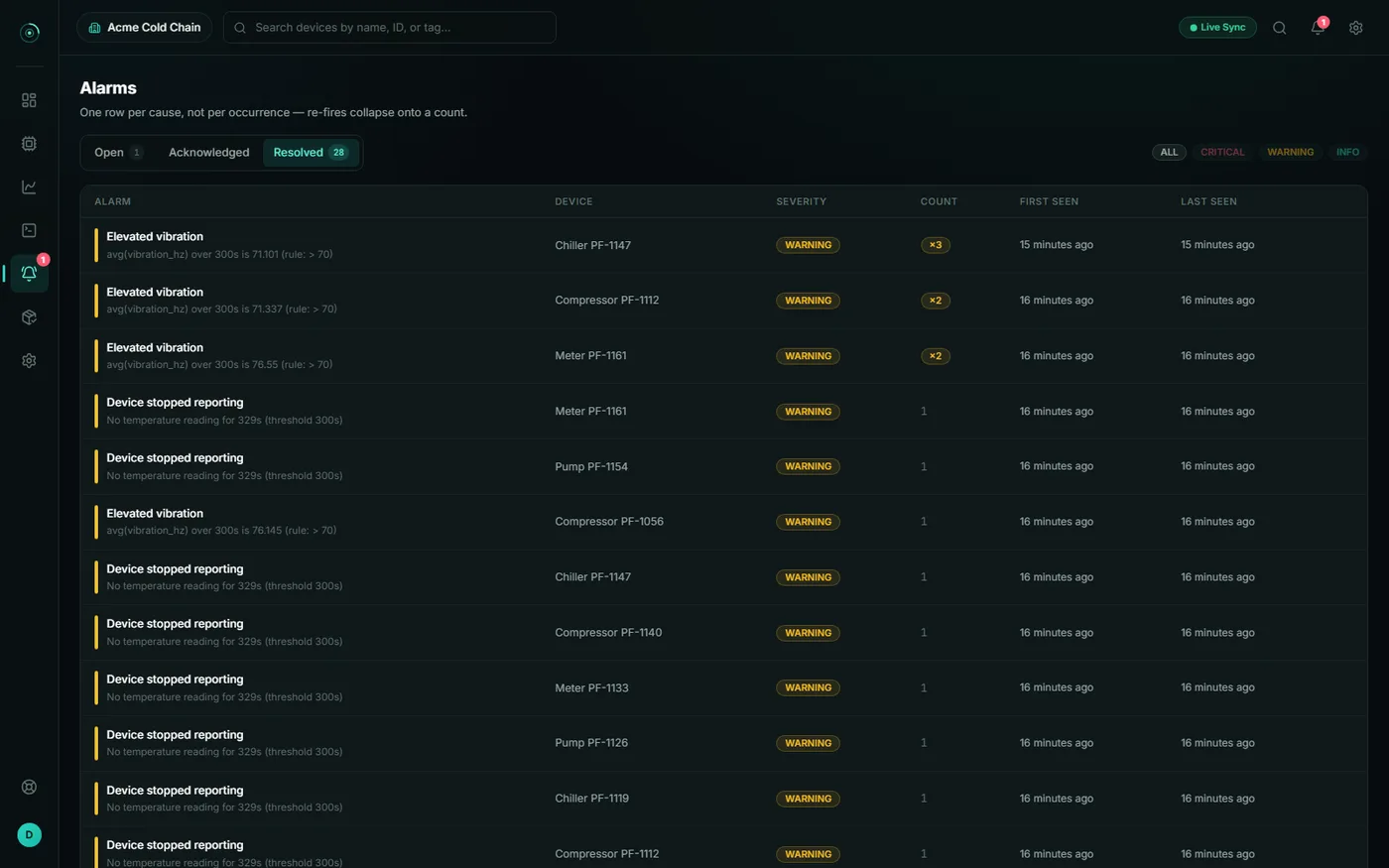Click the WARNING badge for Meter PF-1133
The height and width of the screenshot is (868, 1389).
(x=808, y=687)
